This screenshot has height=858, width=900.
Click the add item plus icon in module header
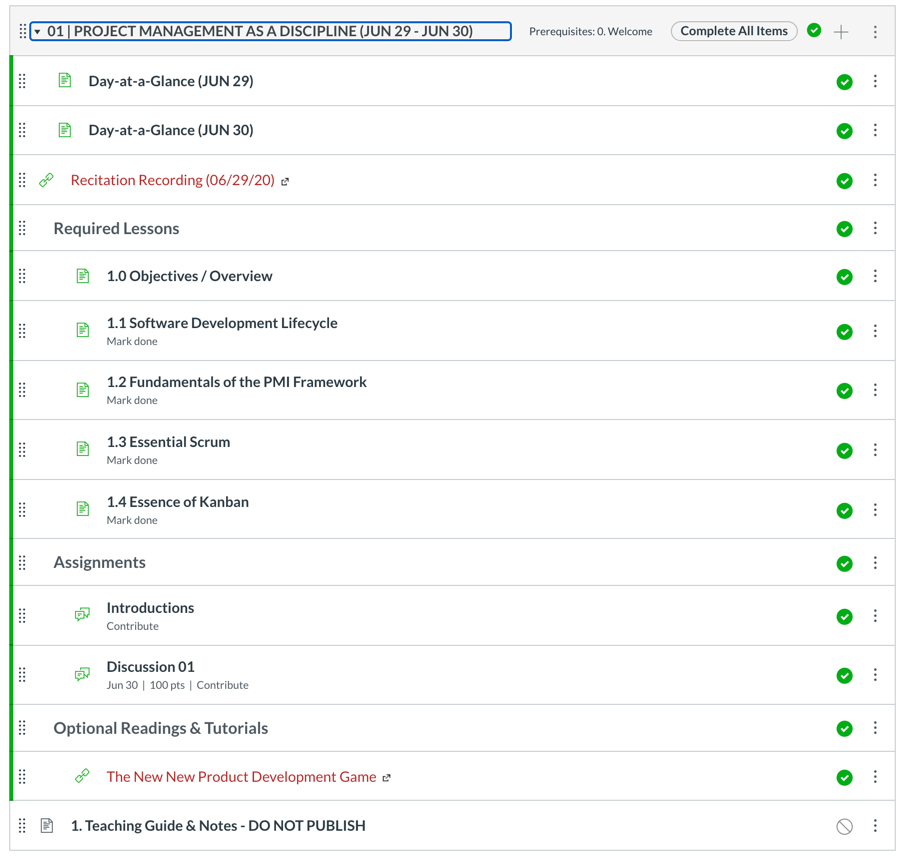841,32
